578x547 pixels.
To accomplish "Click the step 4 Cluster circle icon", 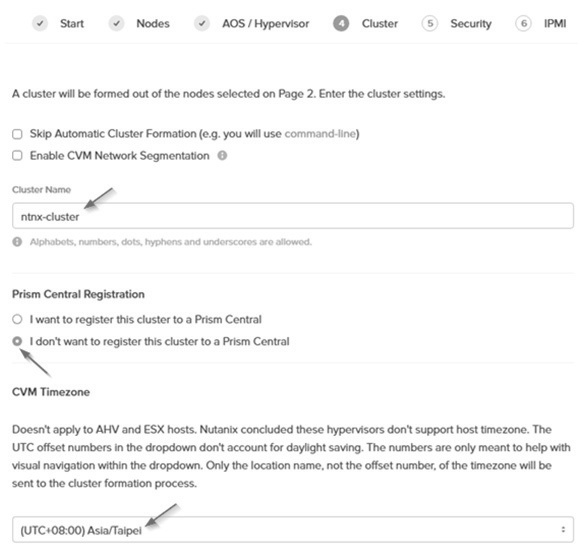I will pos(341,24).
